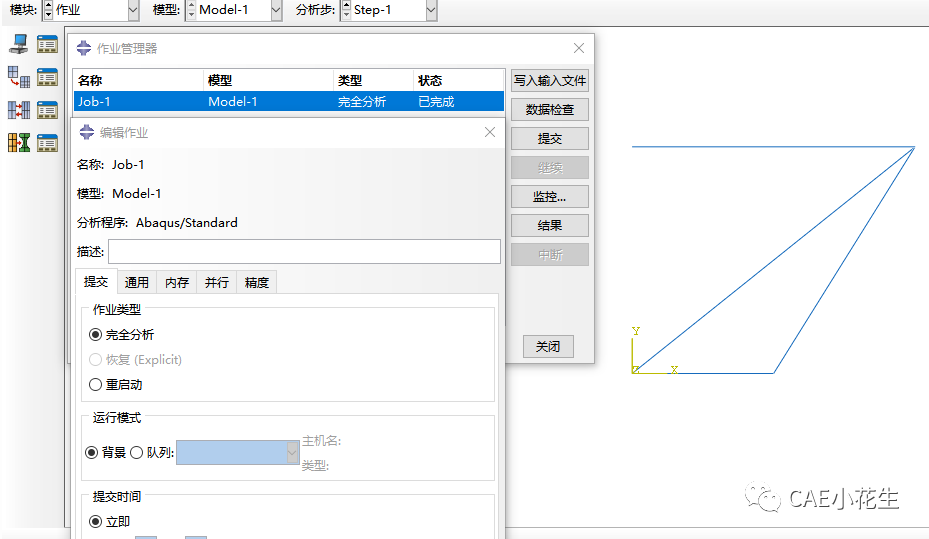Screen dimensions: 929x539
Task: Select the Job-1 row in job list
Action: [289, 101]
